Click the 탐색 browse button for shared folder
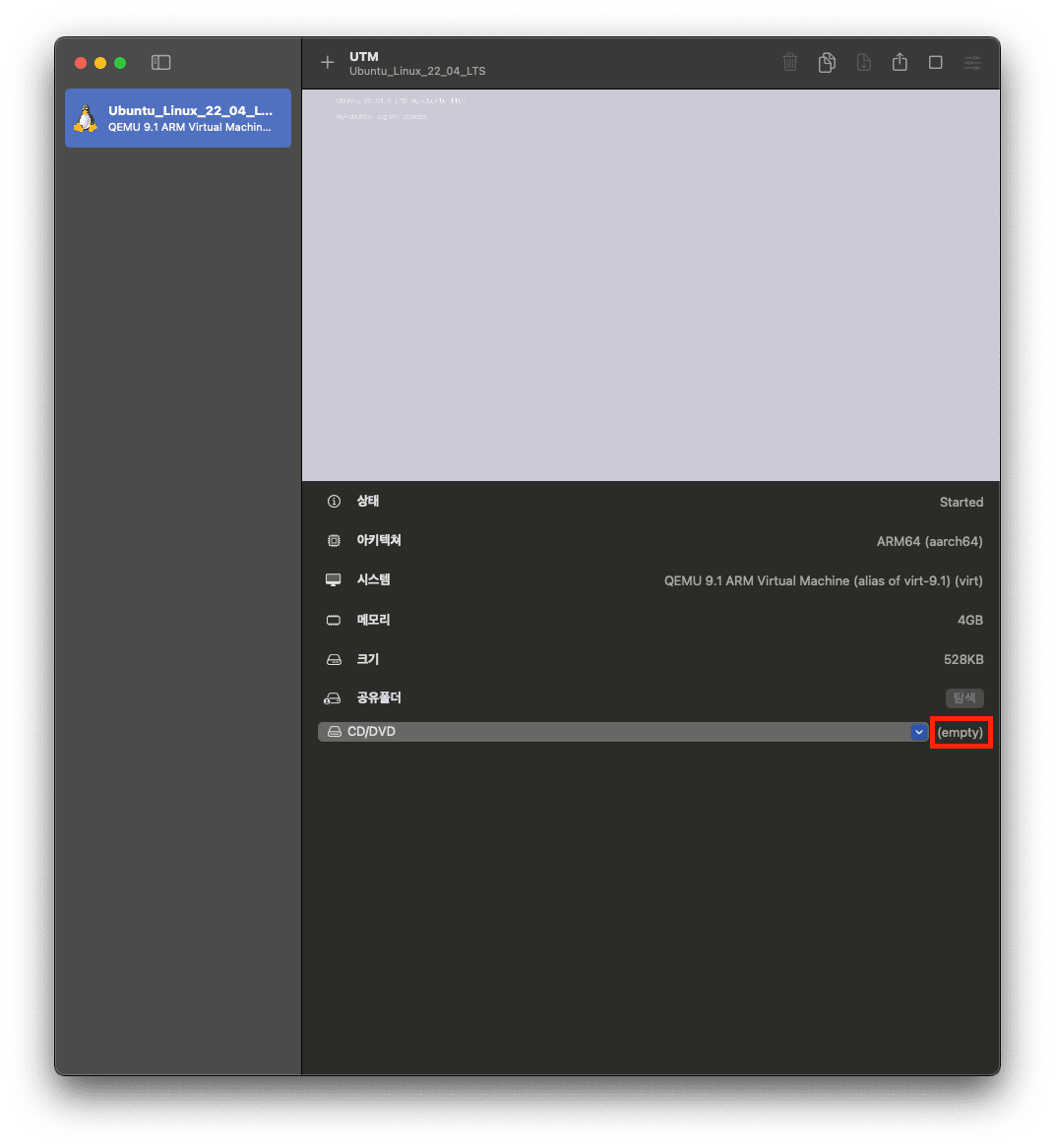Image resolution: width=1055 pixels, height=1148 pixels. 964,697
